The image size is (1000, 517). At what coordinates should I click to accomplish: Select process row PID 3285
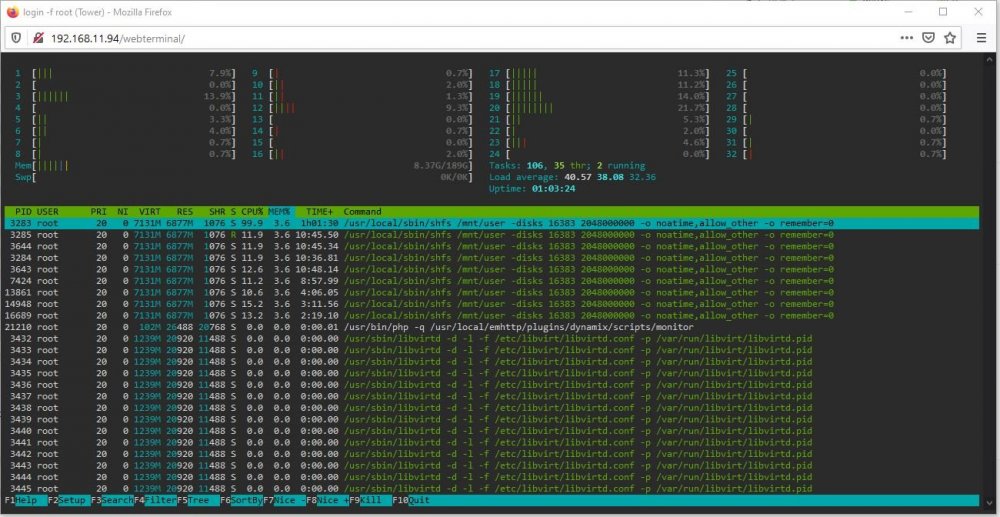(492, 235)
